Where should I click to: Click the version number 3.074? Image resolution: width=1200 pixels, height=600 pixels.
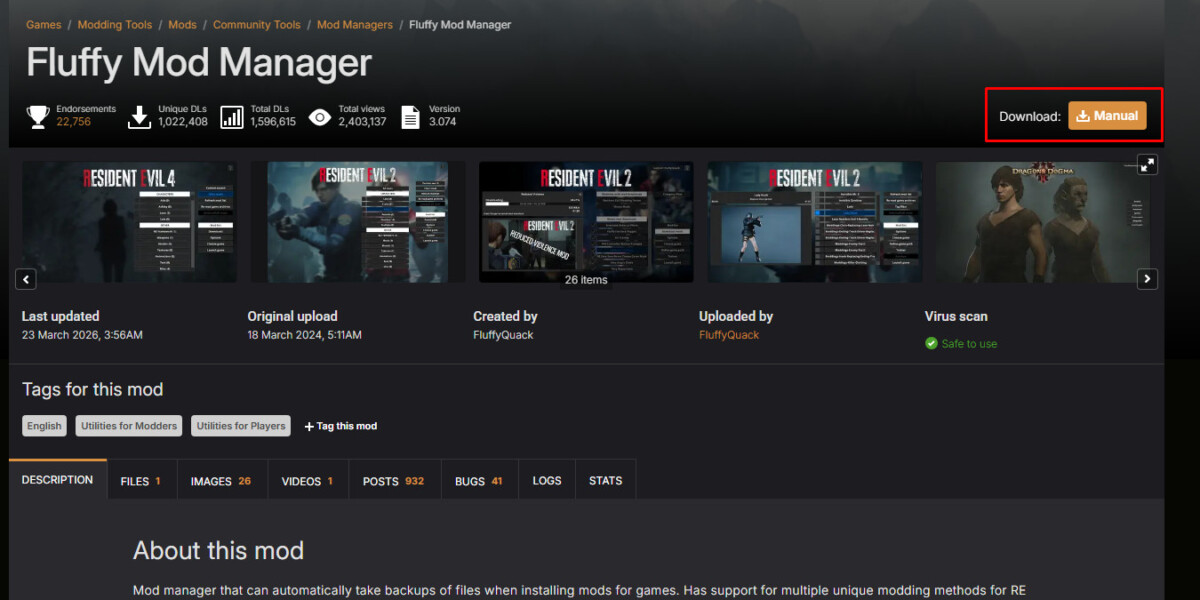pos(443,122)
